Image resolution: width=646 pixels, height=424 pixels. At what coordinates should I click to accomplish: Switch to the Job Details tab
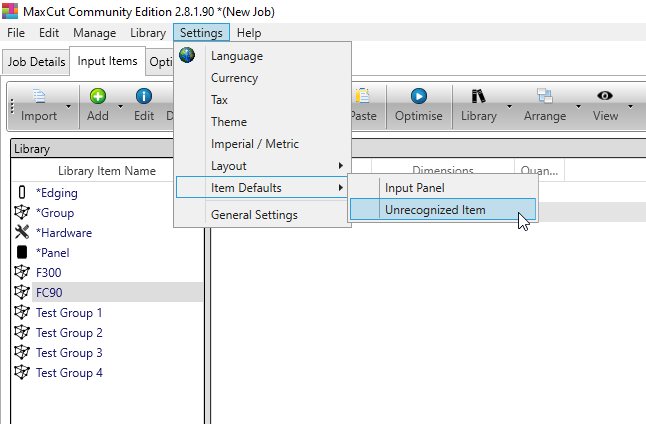tap(36, 62)
